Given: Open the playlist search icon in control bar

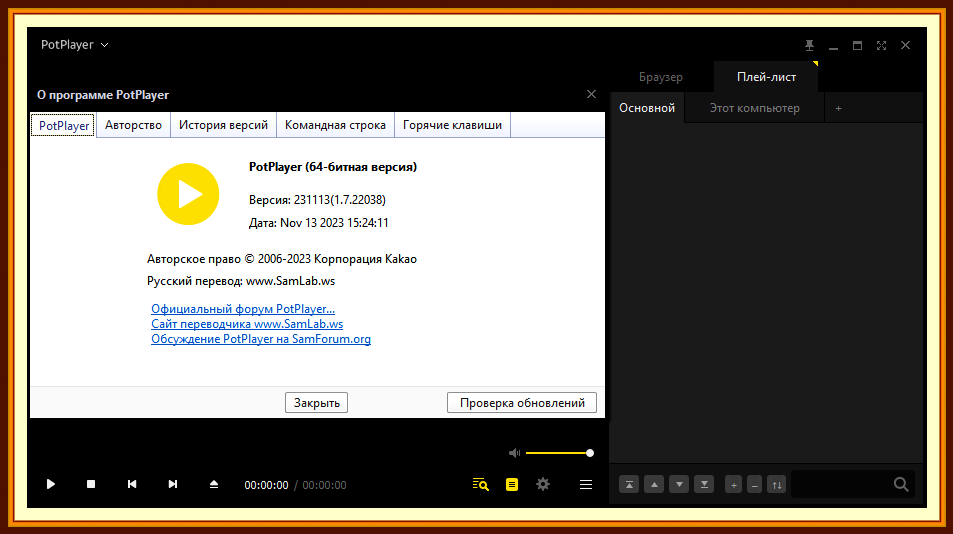Looking at the screenshot, I should click(481, 484).
